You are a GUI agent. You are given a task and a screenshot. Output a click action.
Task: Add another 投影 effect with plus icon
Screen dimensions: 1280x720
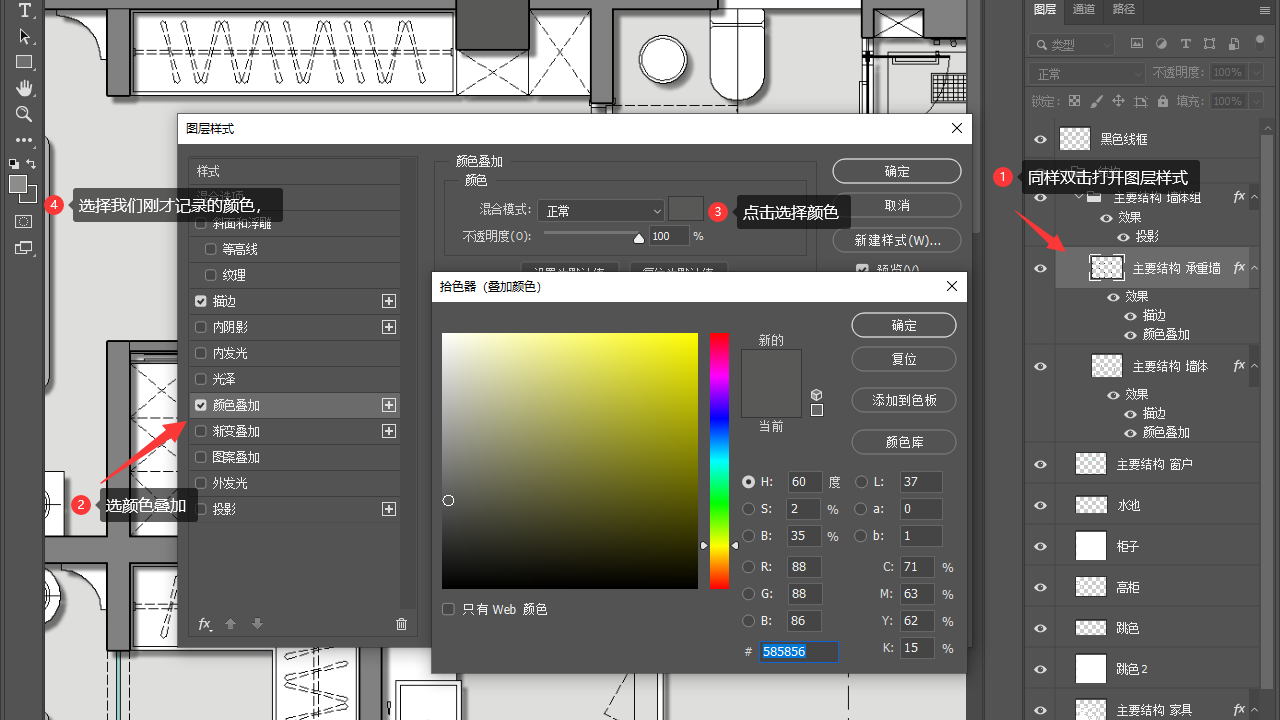click(389, 509)
